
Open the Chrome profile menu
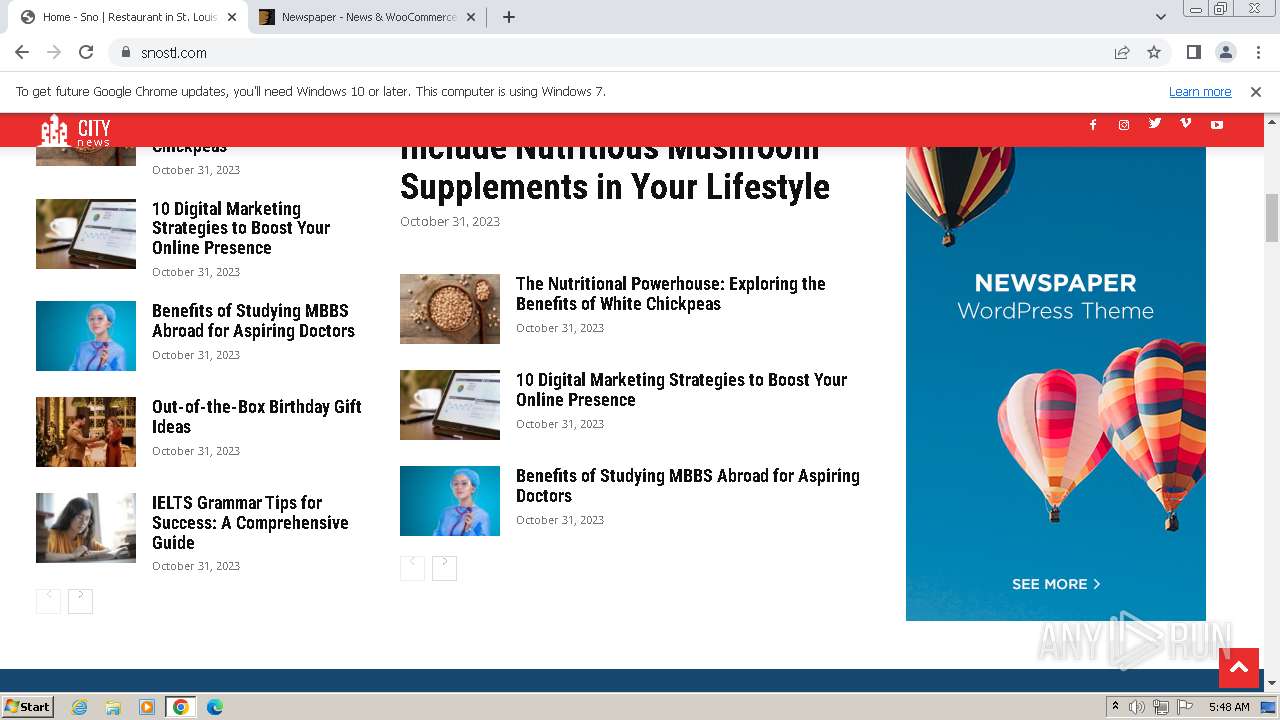pyautogui.click(x=1225, y=53)
